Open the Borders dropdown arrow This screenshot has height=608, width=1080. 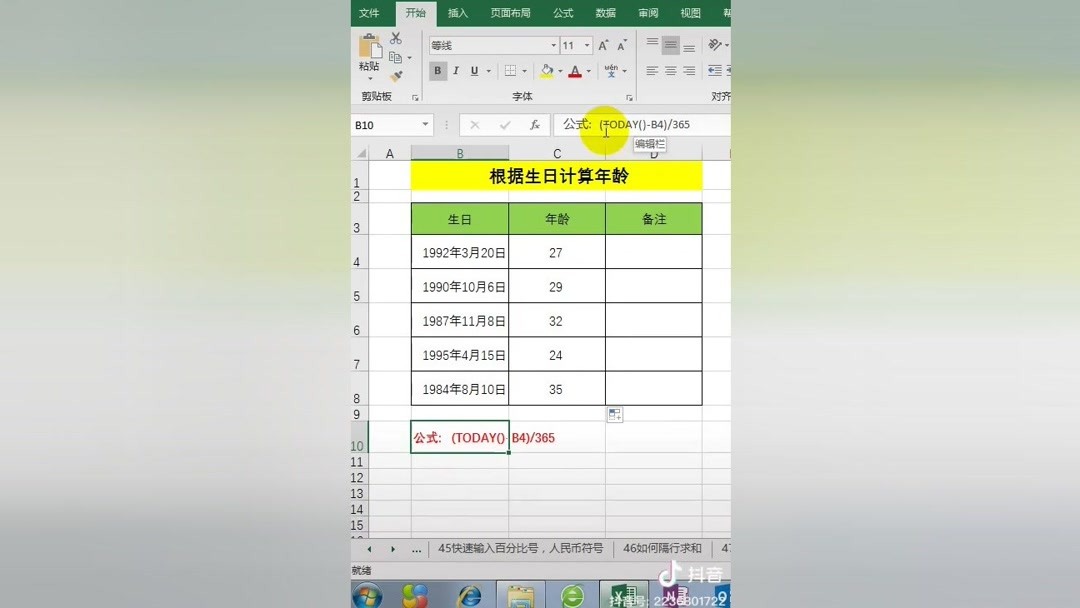tap(524, 71)
